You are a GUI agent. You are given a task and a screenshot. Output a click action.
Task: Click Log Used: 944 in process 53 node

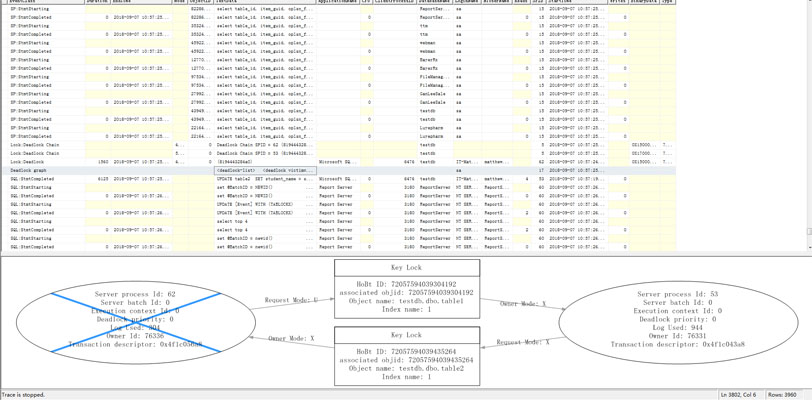click(x=678, y=327)
